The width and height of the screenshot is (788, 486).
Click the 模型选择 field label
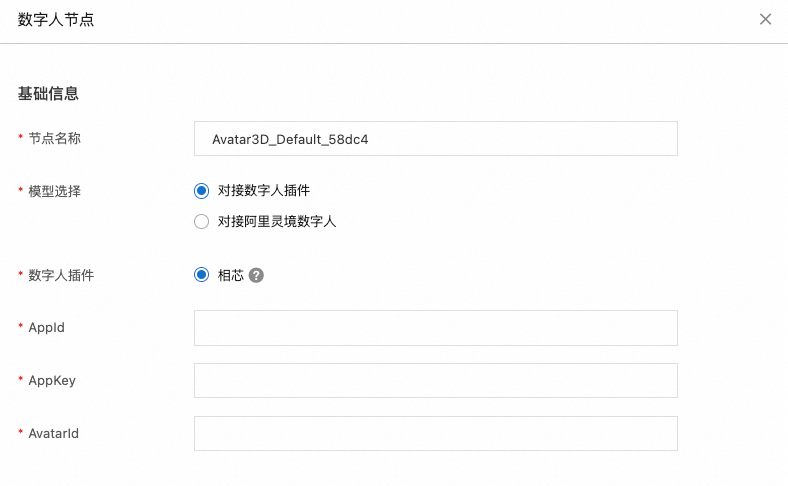tap(54, 191)
